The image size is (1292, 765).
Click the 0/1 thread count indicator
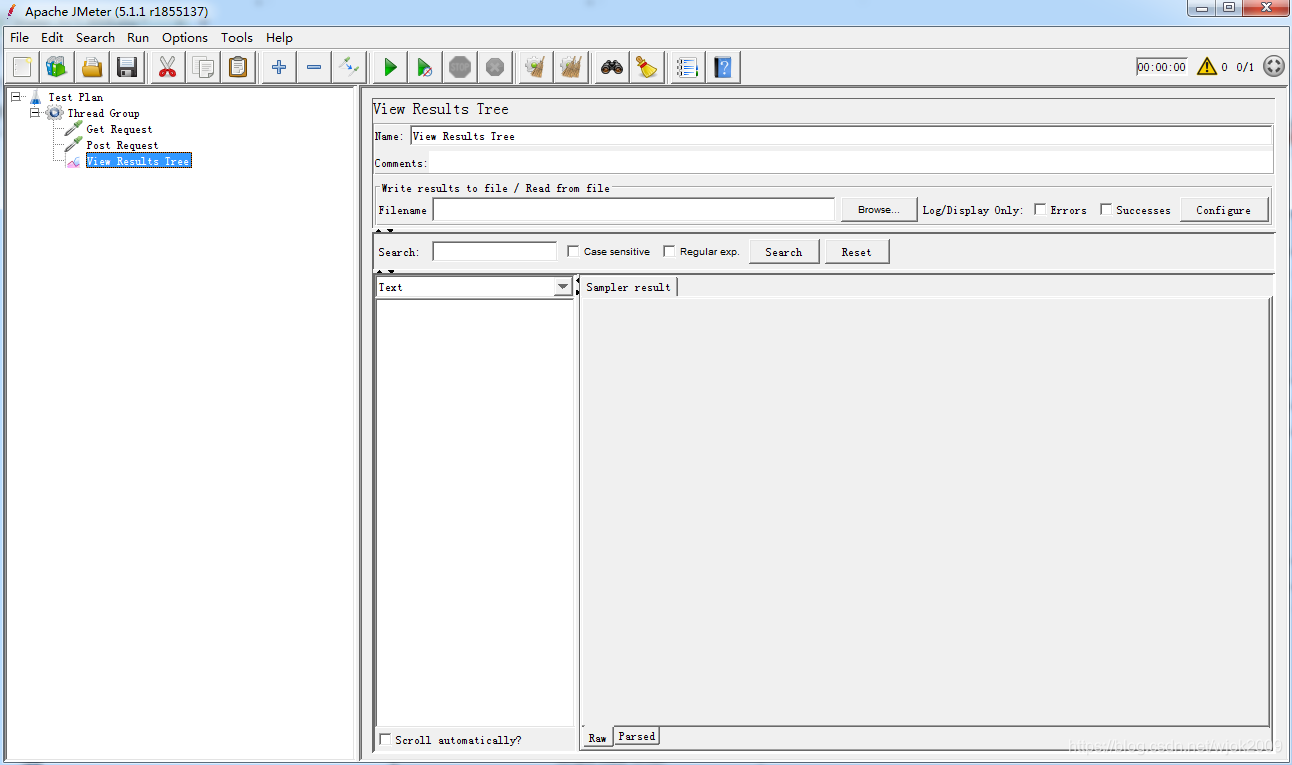tap(1245, 67)
